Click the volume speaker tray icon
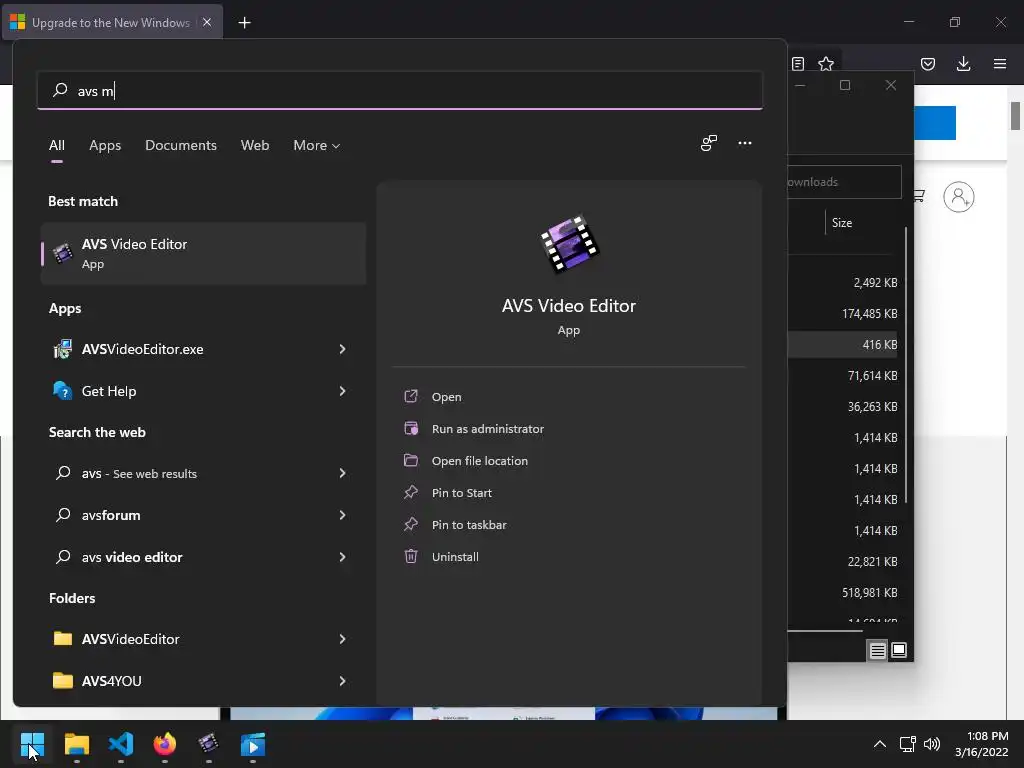This screenshot has width=1024, height=768. coord(932,744)
